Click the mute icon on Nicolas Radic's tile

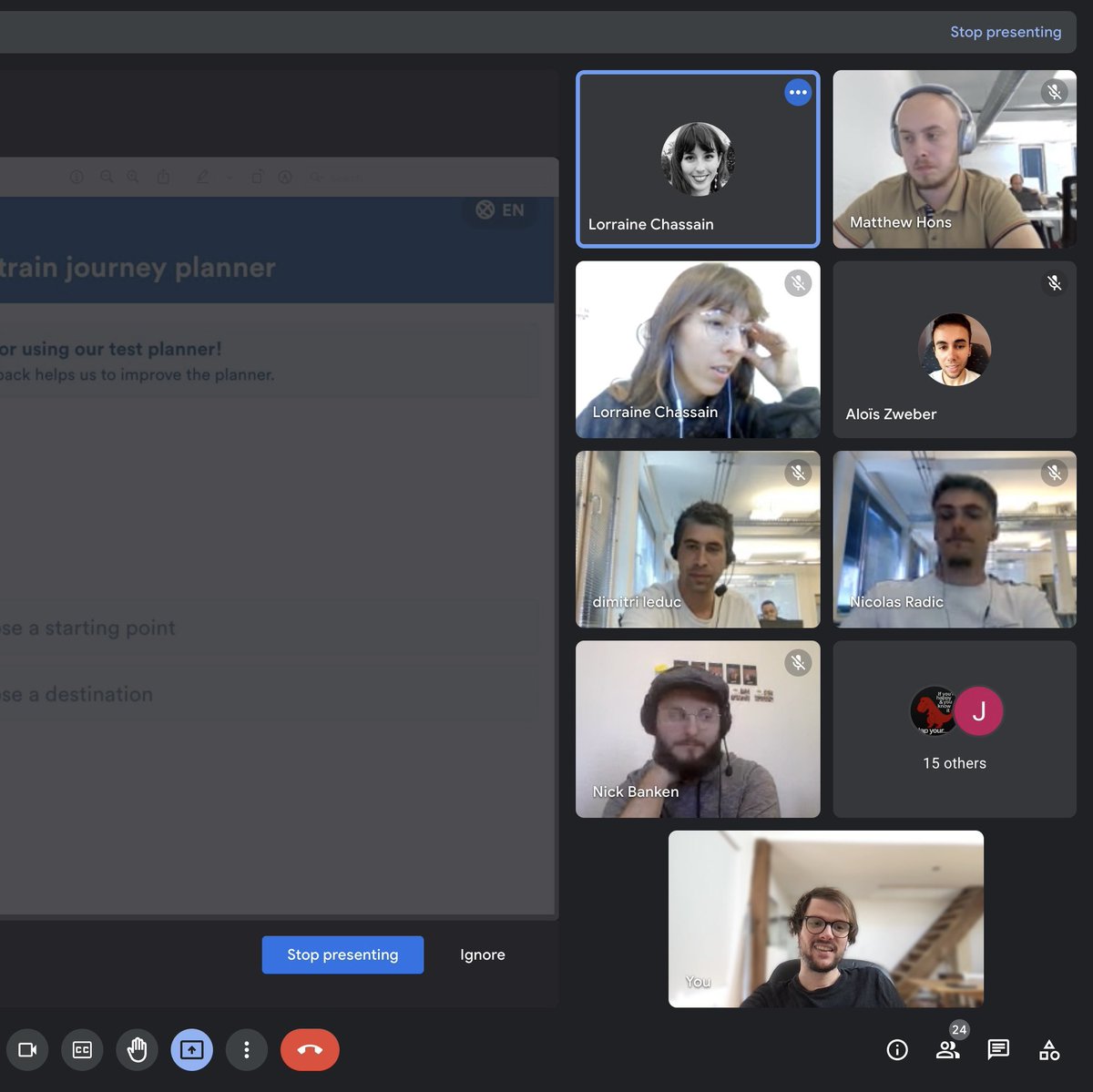point(1054,473)
